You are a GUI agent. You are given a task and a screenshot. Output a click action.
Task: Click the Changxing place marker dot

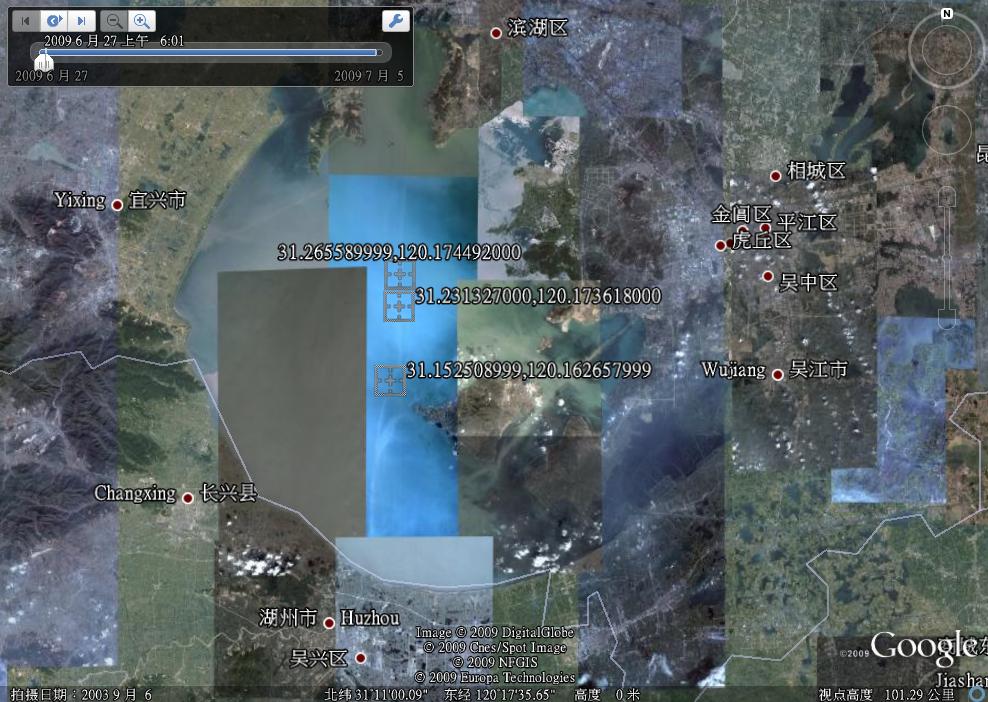click(x=187, y=497)
